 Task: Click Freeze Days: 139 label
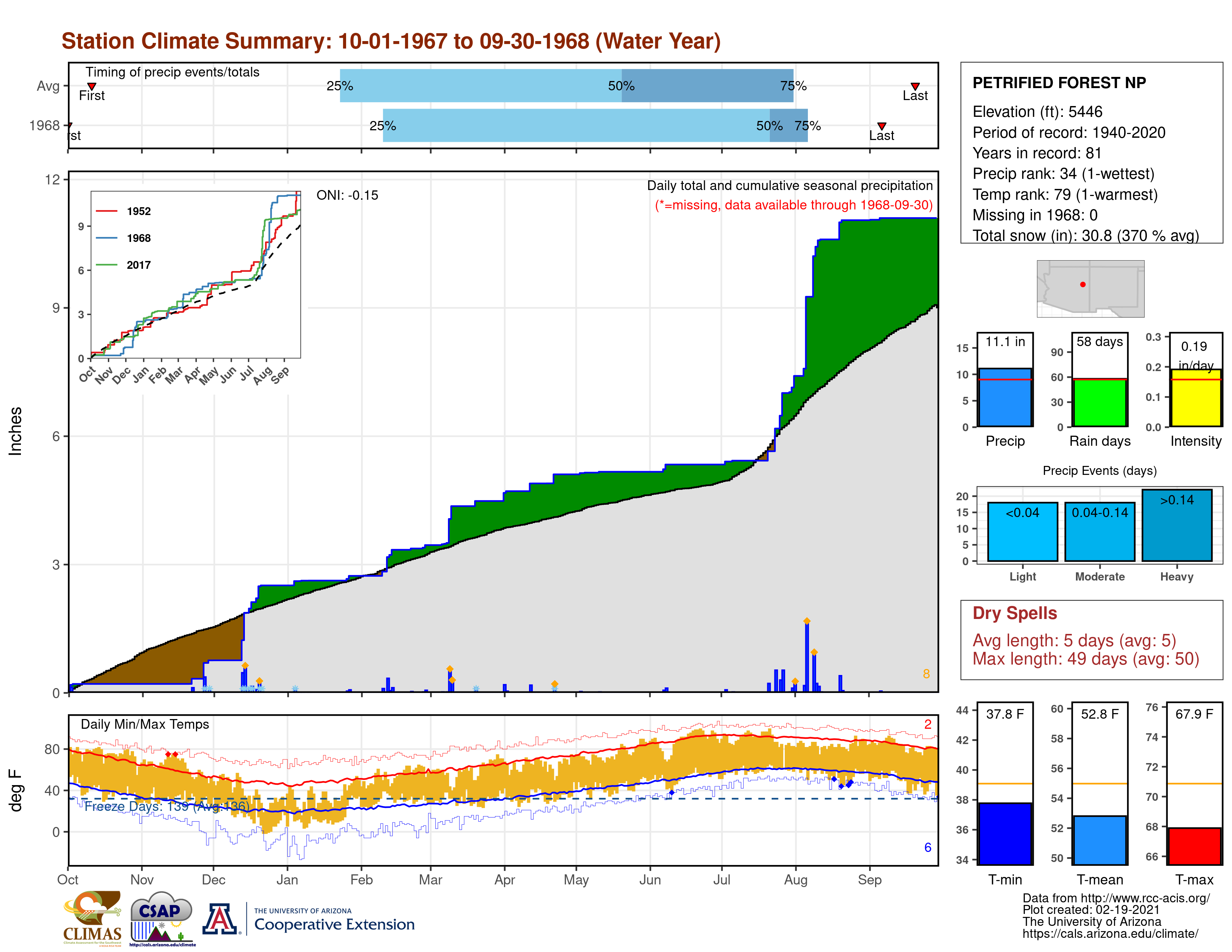[167, 806]
